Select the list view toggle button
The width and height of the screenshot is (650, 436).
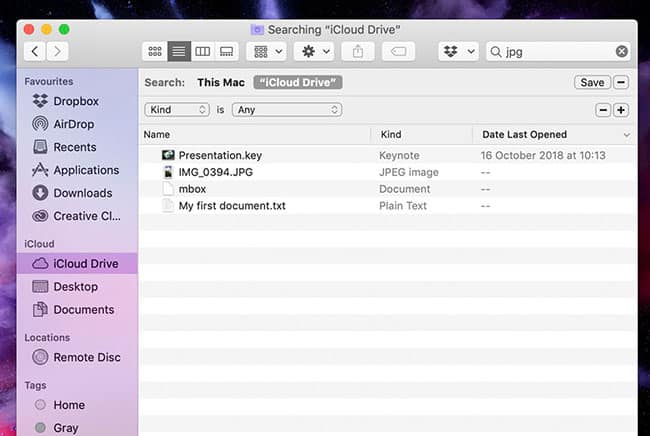(179, 51)
